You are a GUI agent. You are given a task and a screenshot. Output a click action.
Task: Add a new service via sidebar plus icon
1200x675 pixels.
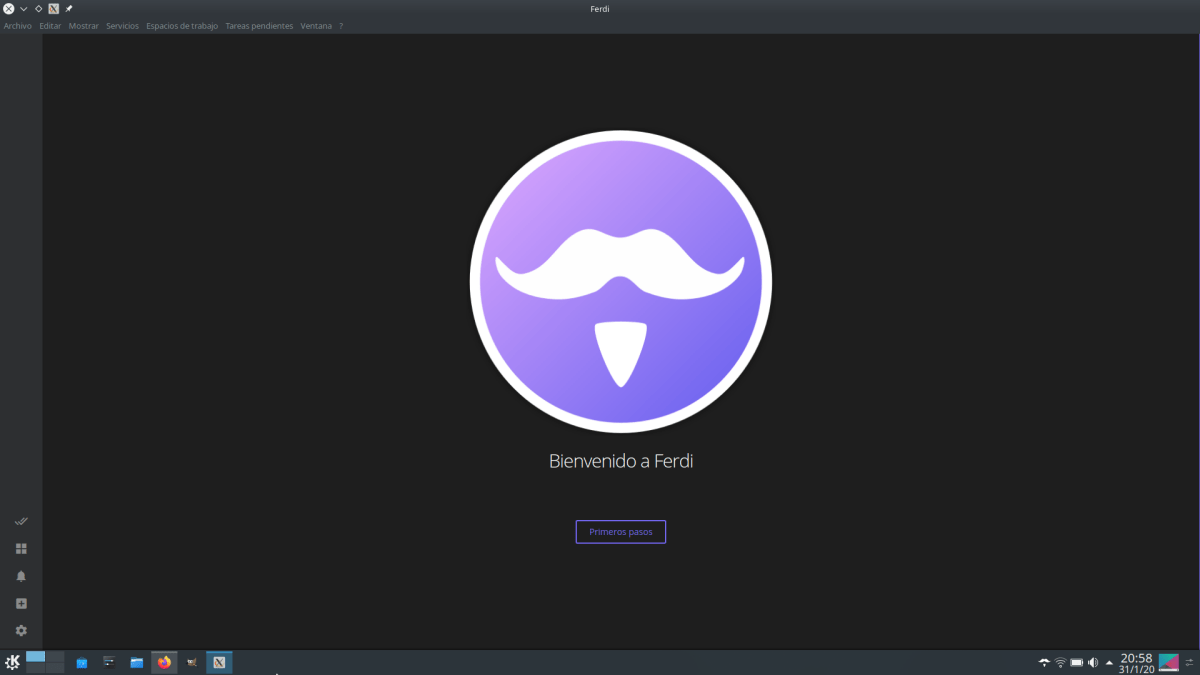tap(21, 604)
